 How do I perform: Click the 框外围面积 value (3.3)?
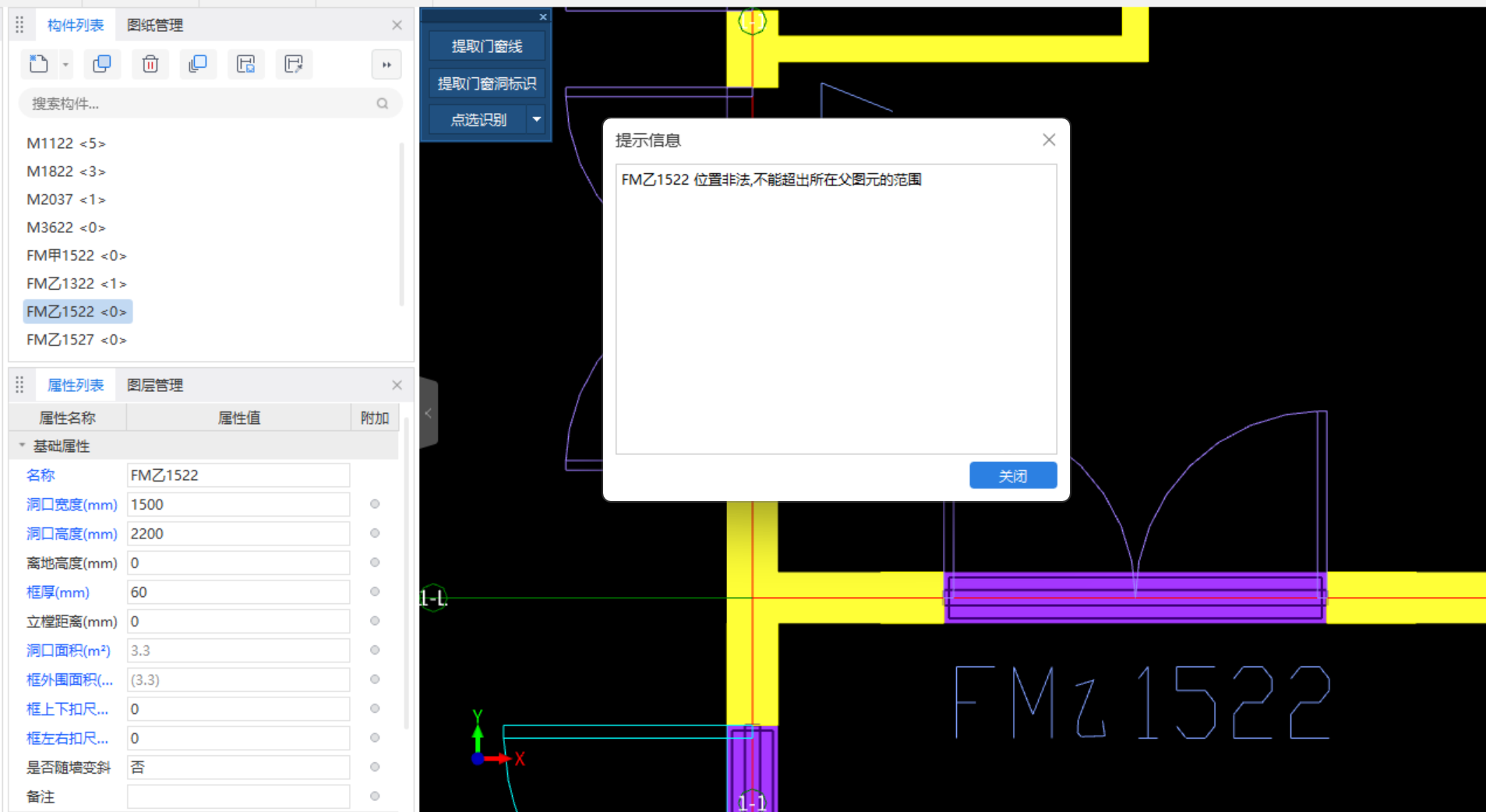click(238, 680)
